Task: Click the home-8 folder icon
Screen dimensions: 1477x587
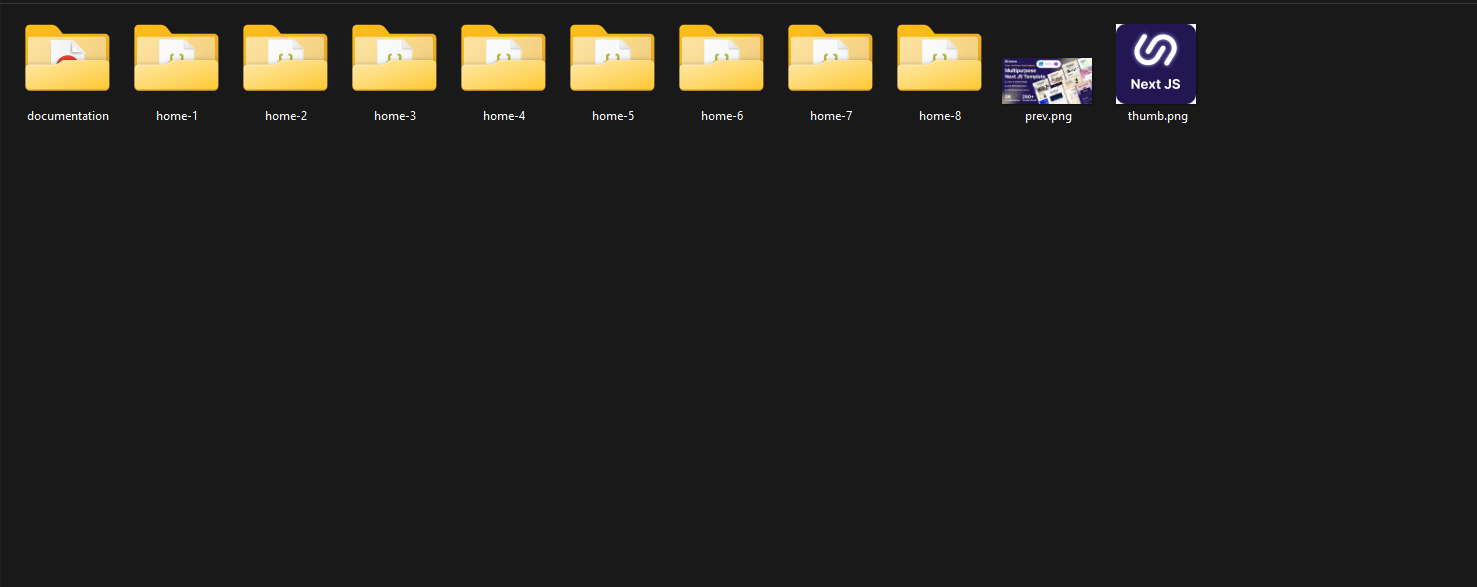Action: [939, 60]
